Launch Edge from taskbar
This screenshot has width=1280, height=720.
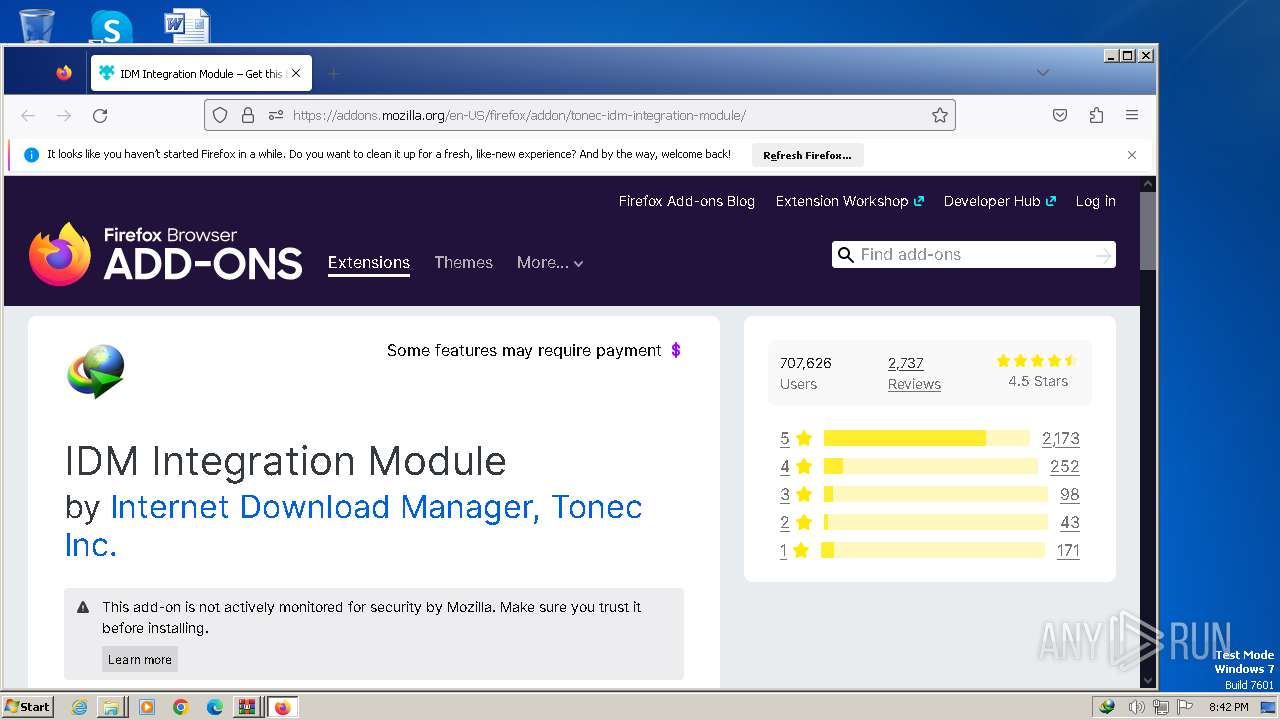click(215, 707)
